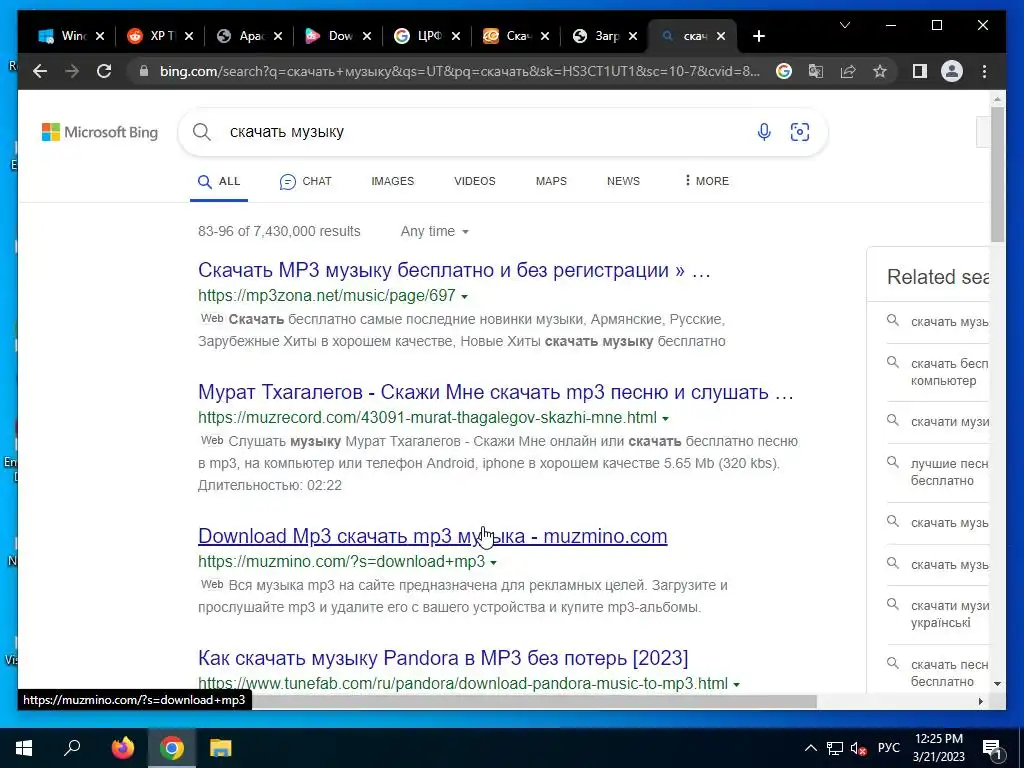View site info via the padlock icon

click(x=144, y=71)
